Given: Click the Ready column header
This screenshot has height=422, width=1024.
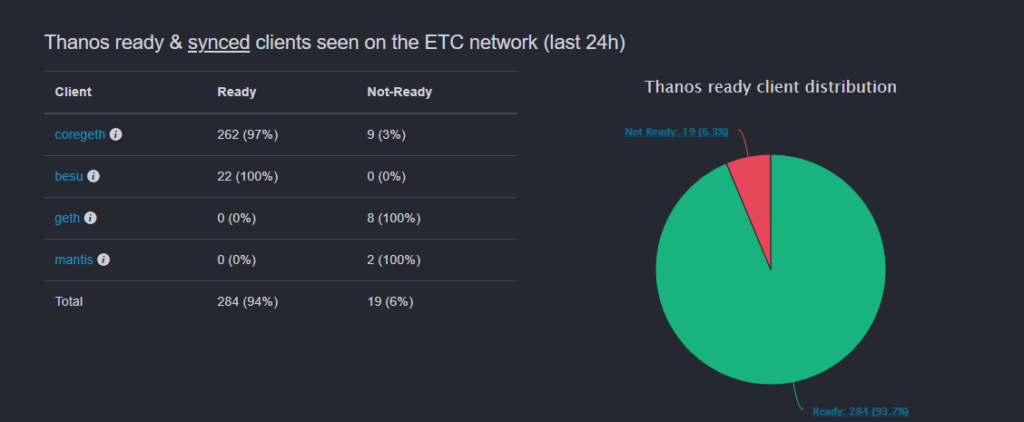Looking at the screenshot, I should coord(237,92).
